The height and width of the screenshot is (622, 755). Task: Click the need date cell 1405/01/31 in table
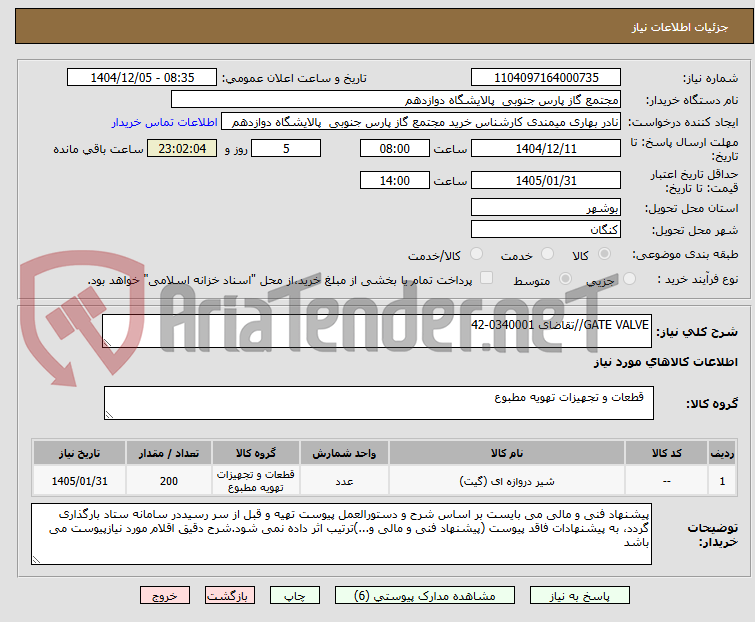[x=79, y=481]
